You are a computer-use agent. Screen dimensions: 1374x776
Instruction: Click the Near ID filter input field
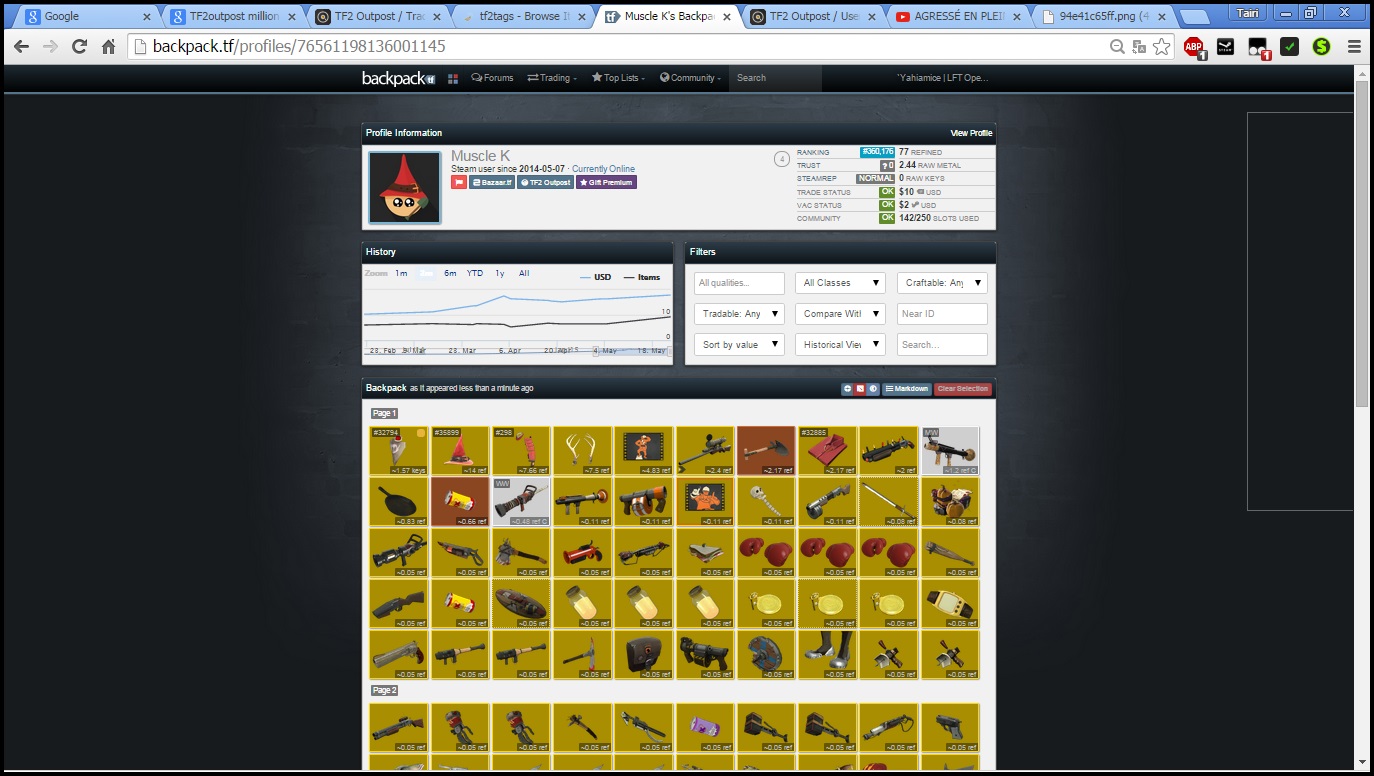942,314
